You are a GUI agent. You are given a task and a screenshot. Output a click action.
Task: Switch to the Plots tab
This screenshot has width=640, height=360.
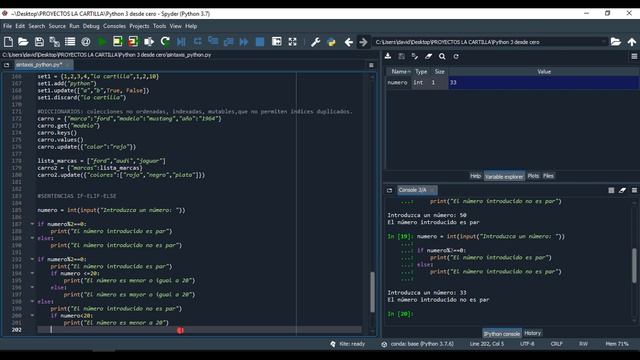point(533,176)
